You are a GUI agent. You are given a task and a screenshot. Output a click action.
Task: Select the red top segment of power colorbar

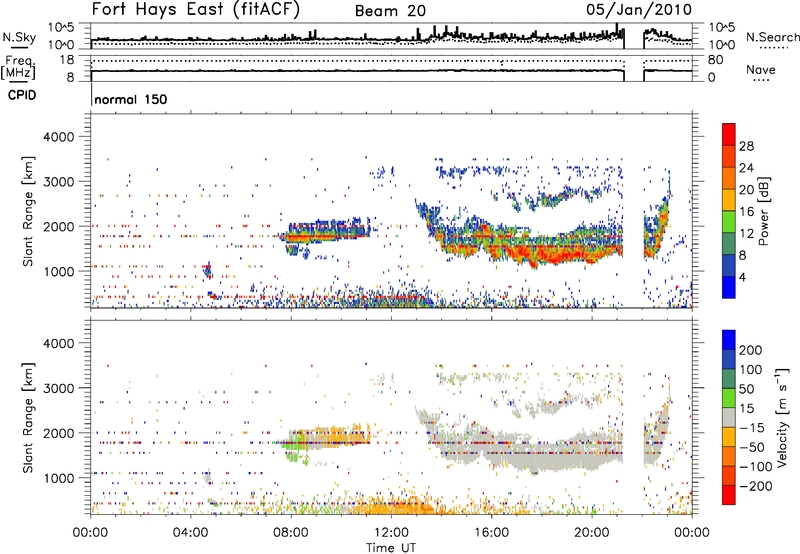[729, 134]
